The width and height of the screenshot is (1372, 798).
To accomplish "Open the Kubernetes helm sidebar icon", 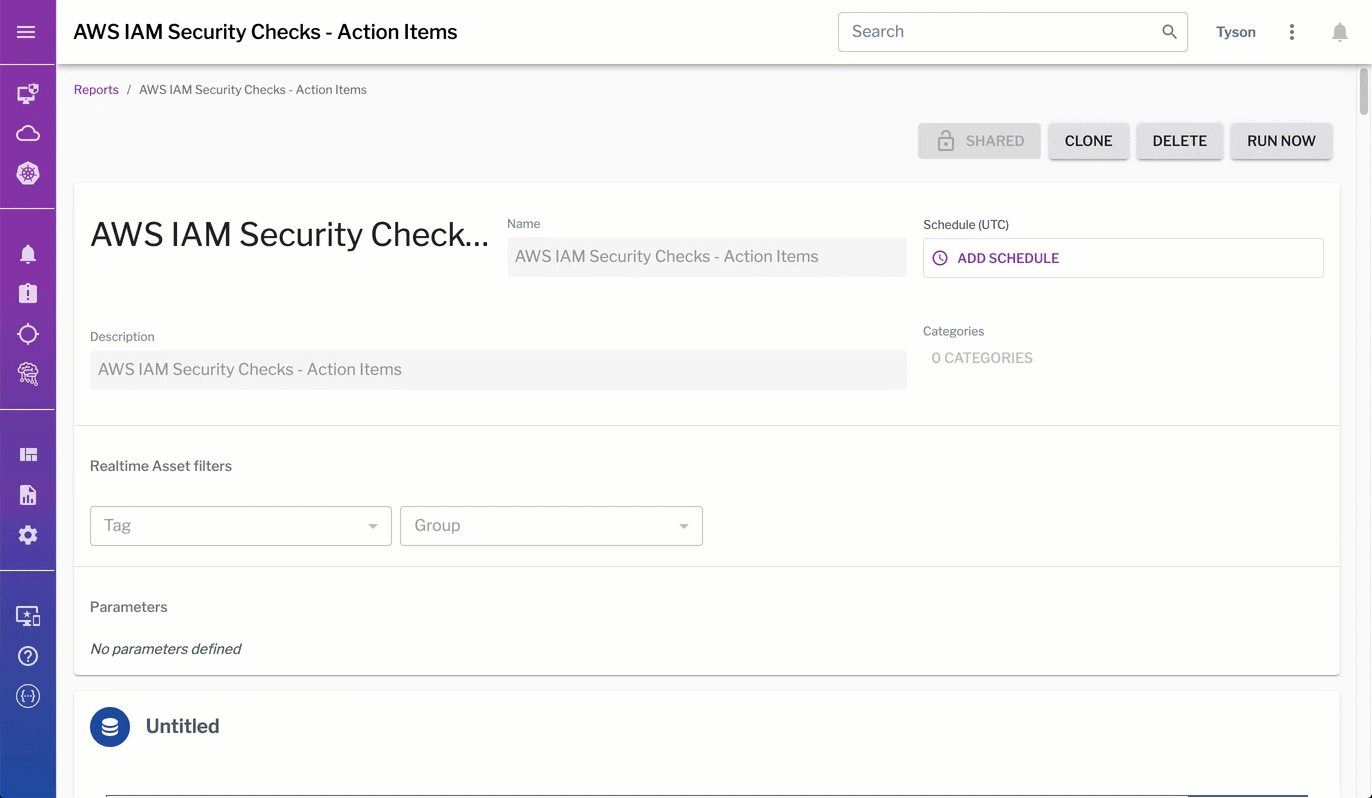I will tap(28, 173).
